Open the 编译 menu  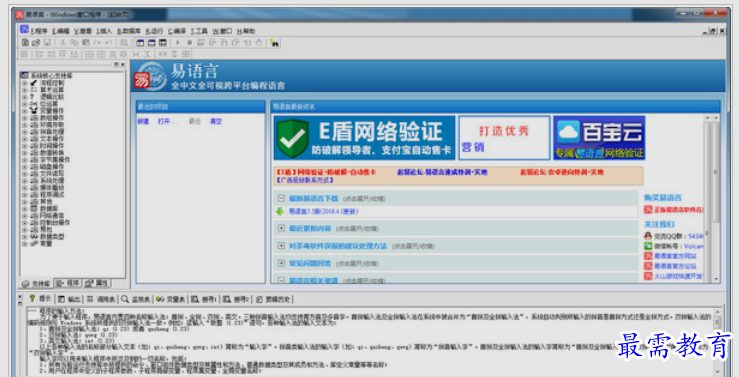coord(177,31)
